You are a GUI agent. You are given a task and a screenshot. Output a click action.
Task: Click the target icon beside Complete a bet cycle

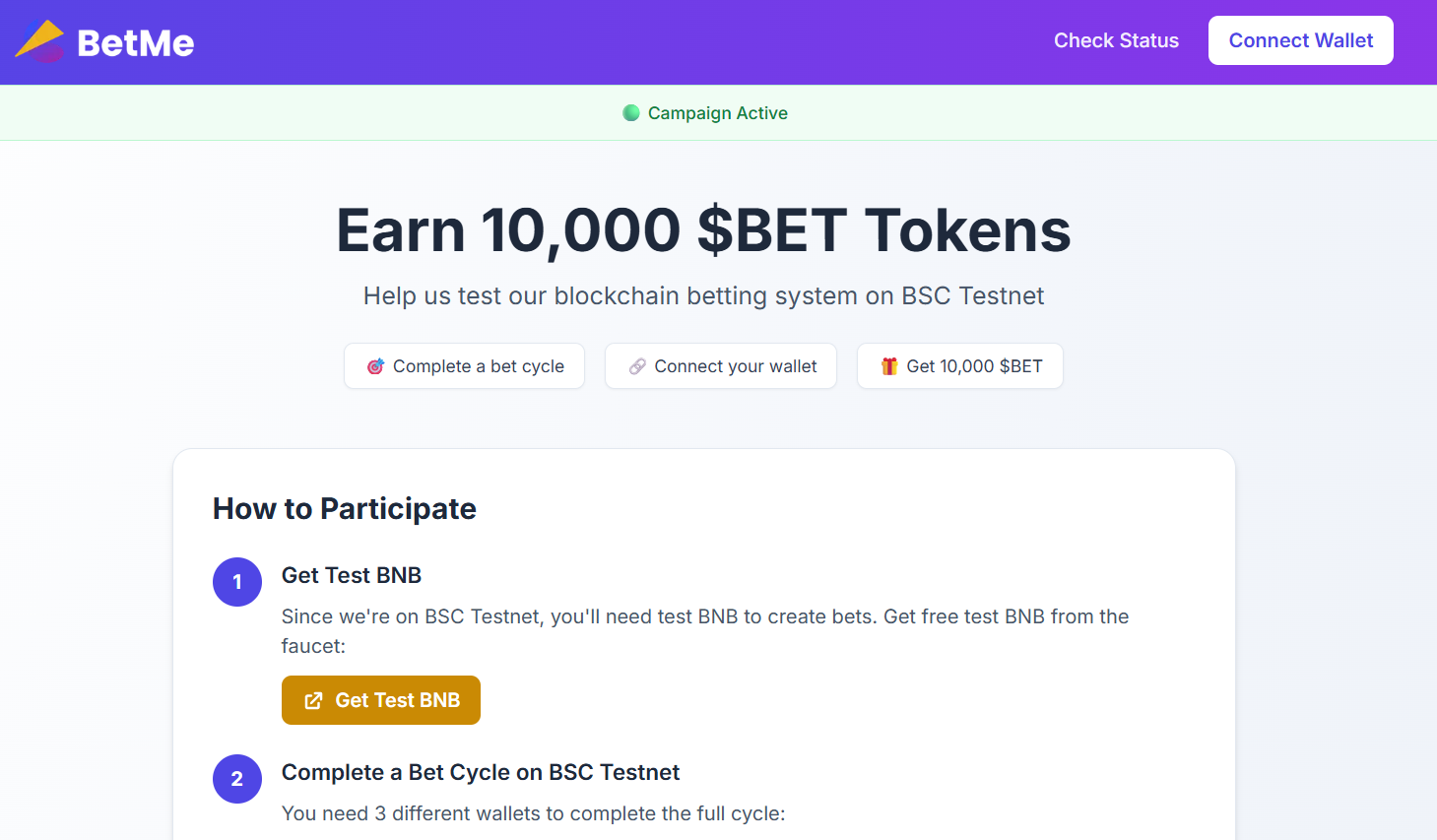point(375,366)
